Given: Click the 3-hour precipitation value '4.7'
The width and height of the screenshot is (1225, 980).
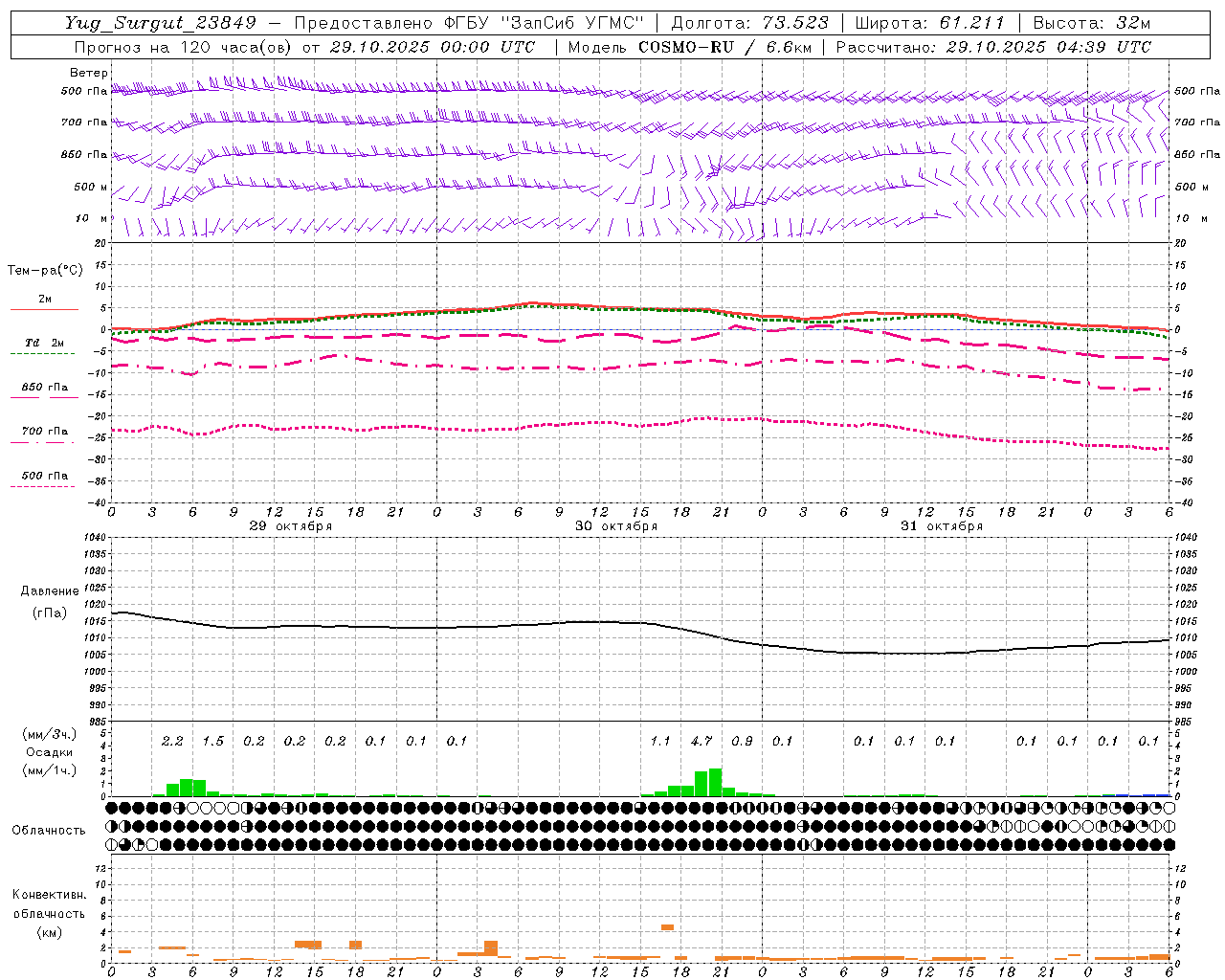Looking at the screenshot, I should pyautogui.click(x=702, y=741).
